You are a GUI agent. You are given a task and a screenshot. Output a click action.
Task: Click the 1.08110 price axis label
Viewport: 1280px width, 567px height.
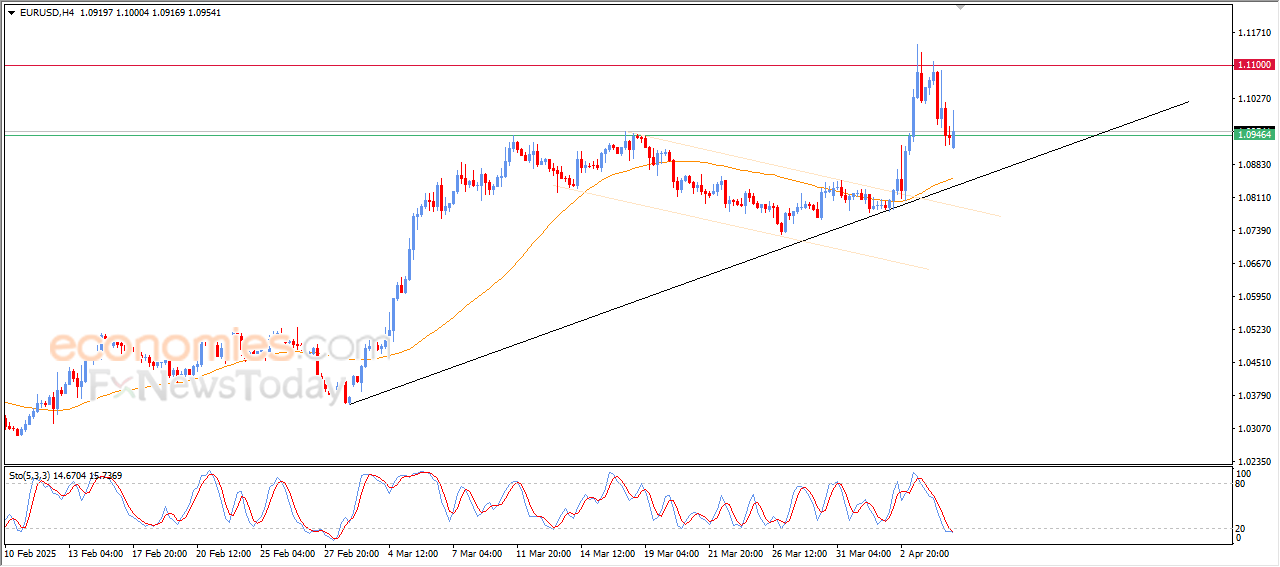(x=1254, y=198)
